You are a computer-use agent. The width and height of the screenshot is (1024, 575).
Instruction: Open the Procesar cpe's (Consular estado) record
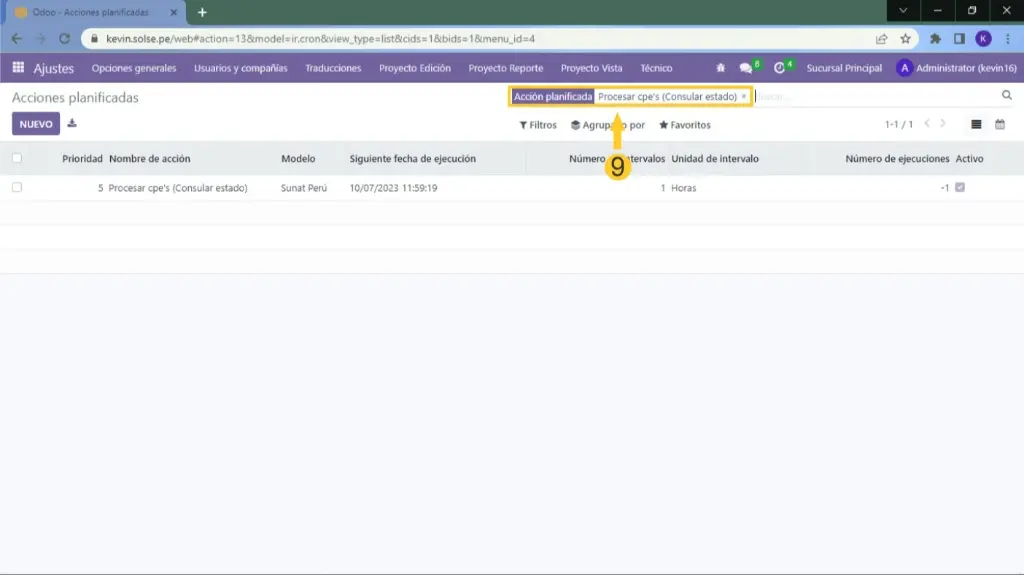[x=177, y=188]
